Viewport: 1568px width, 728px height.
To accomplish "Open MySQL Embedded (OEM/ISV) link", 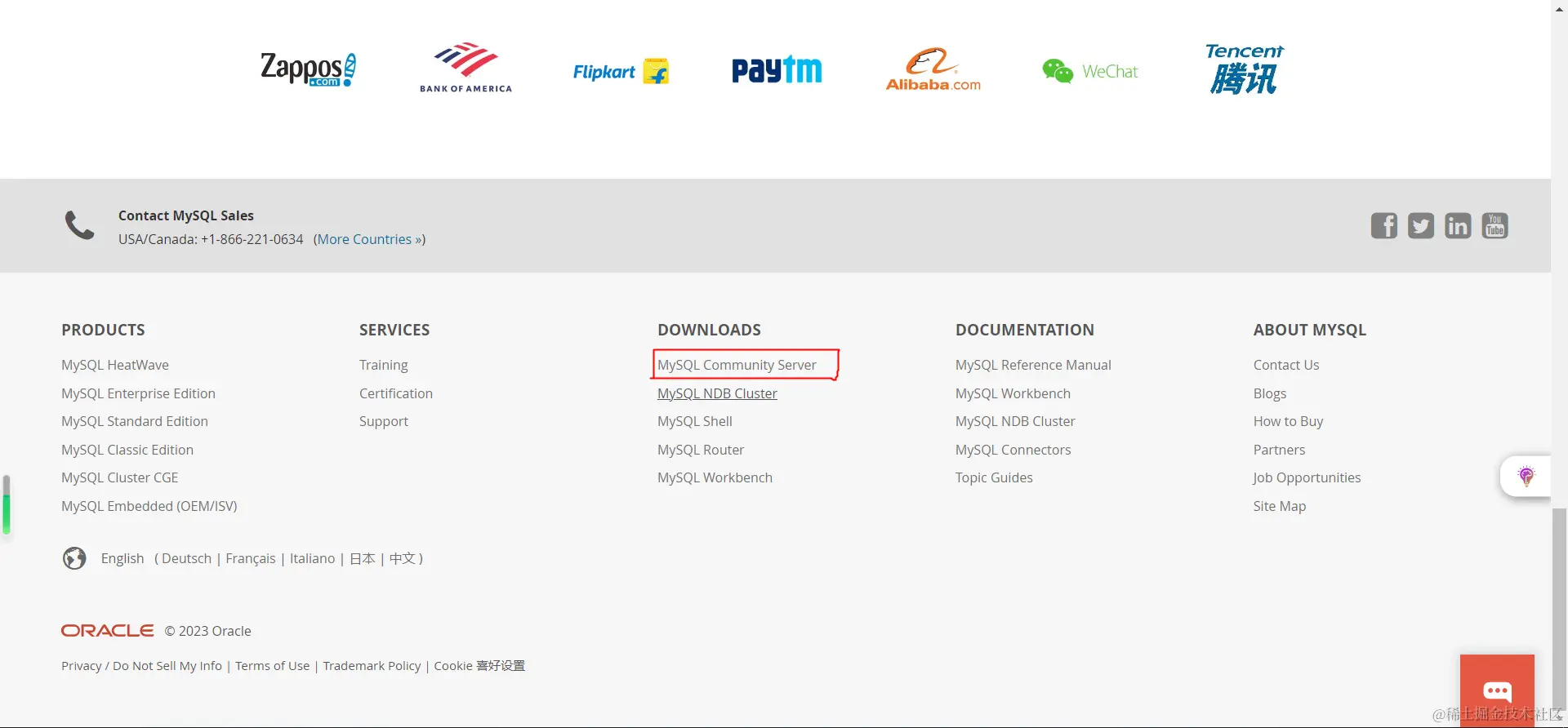I will point(149,506).
